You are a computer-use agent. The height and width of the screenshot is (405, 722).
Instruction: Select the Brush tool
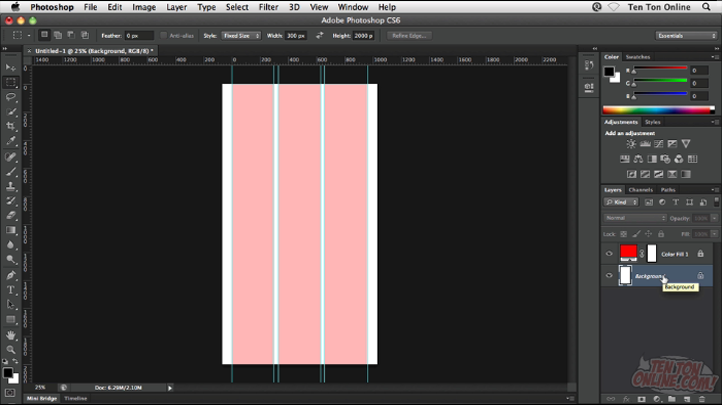[11, 172]
